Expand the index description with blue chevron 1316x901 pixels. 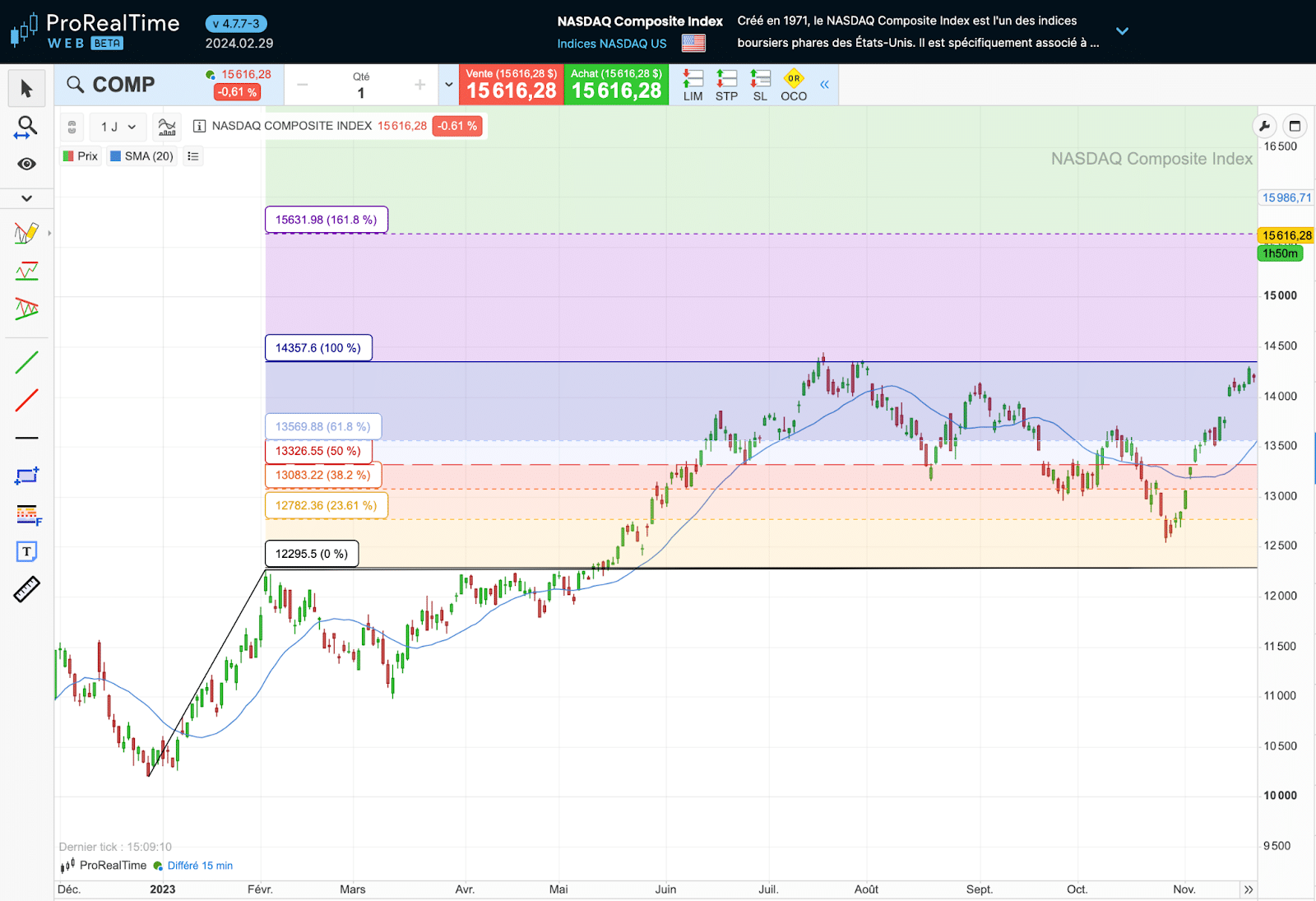(x=1122, y=30)
